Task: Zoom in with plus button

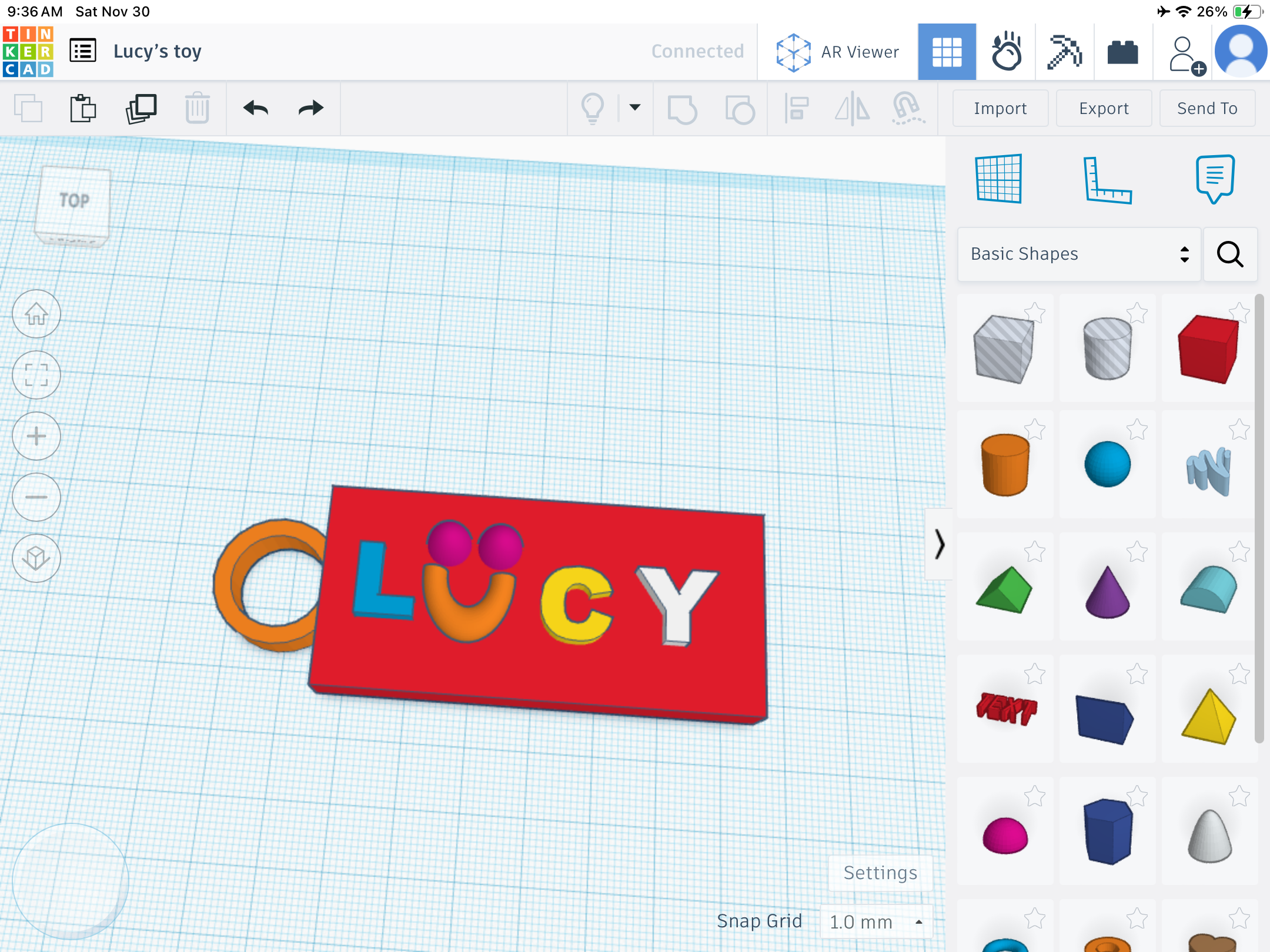Action: pyautogui.click(x=36, y=436)
